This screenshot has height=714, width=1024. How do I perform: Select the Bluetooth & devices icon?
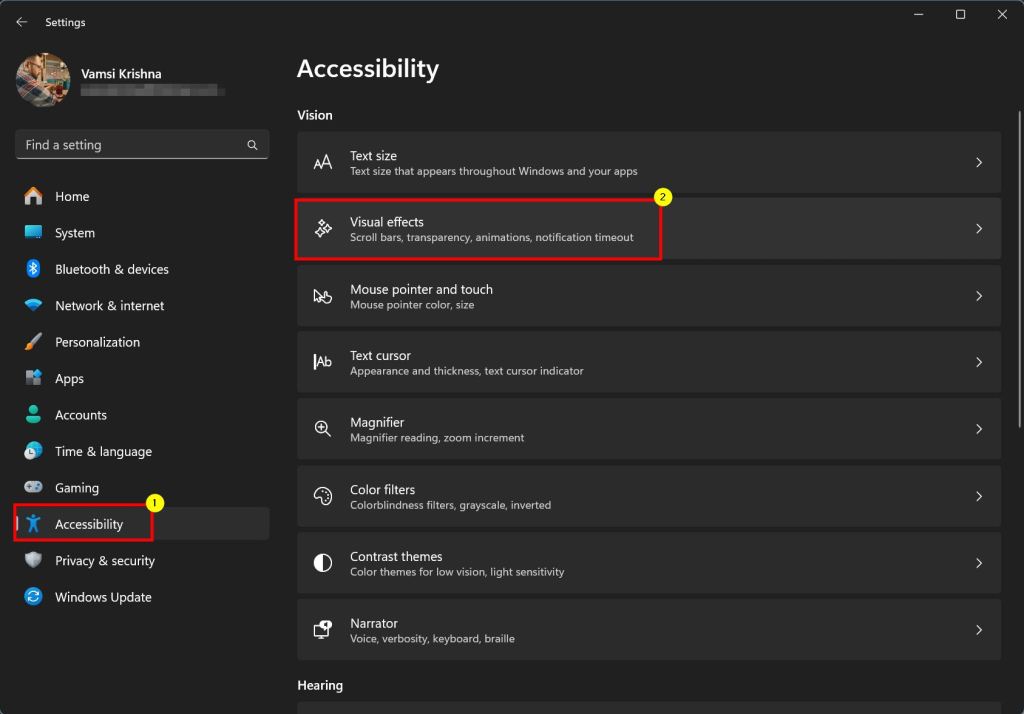tap(34, 269)
